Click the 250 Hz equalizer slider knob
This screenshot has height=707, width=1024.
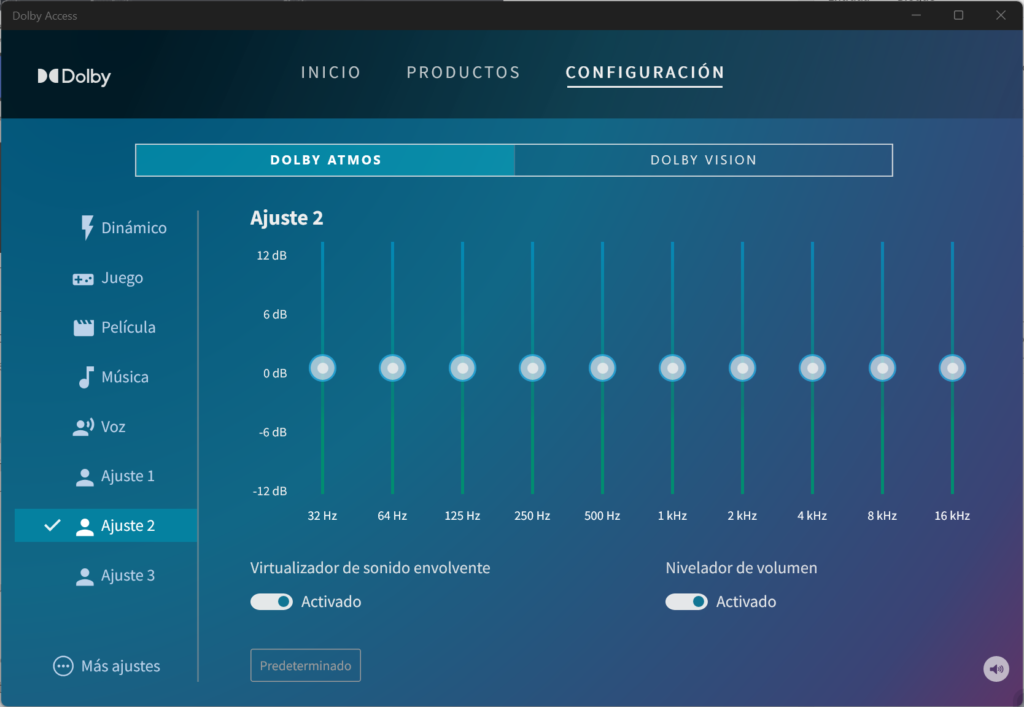click(x=532, y=368)
